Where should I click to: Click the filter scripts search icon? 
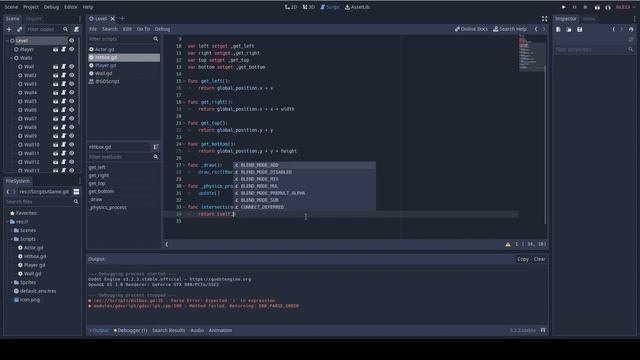(156, 39)
